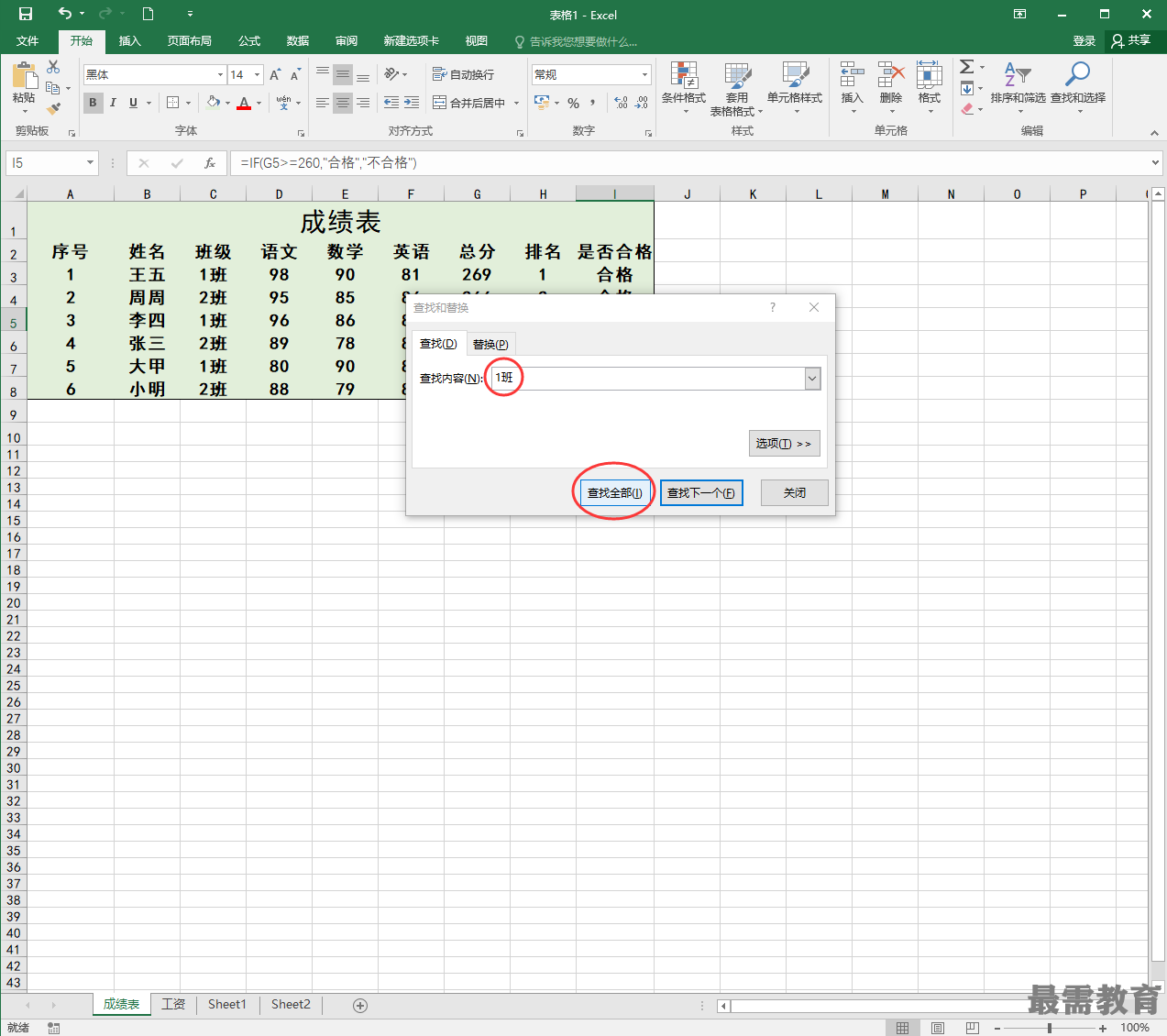Click the 登录 Sign in link
Image resolution: width=1167 pixels, height=1036 pixels.
(1084, 41)
